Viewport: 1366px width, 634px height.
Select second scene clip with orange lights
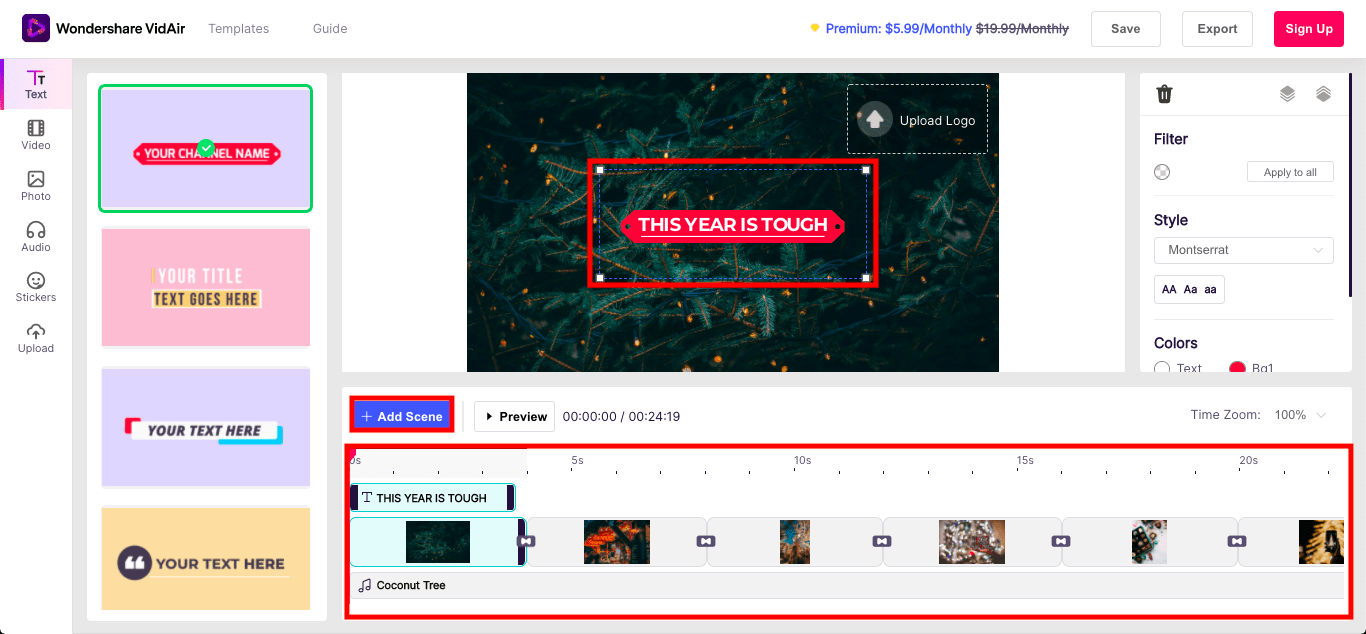(x=616, y=542)
